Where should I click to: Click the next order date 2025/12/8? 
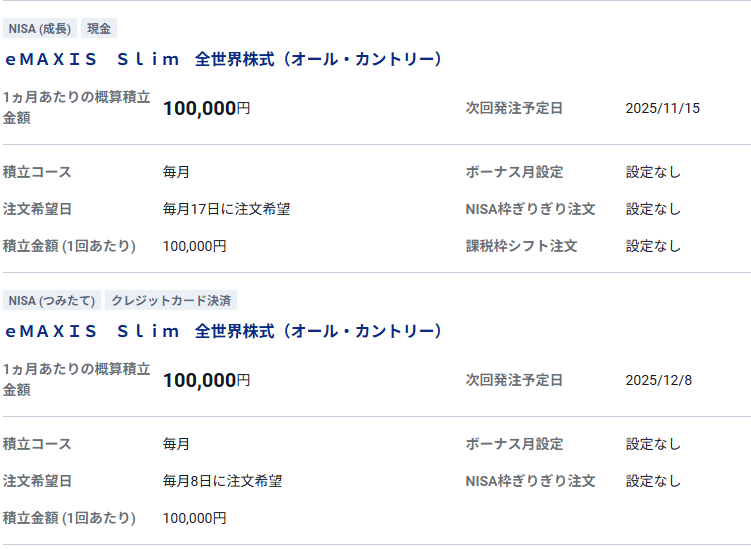(658, 380)
